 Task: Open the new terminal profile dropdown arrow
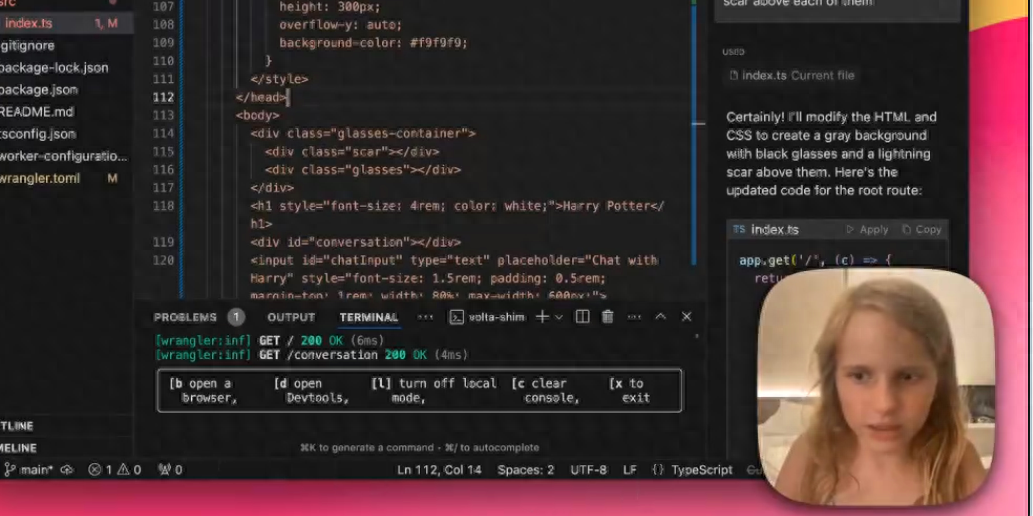(558, 317)
